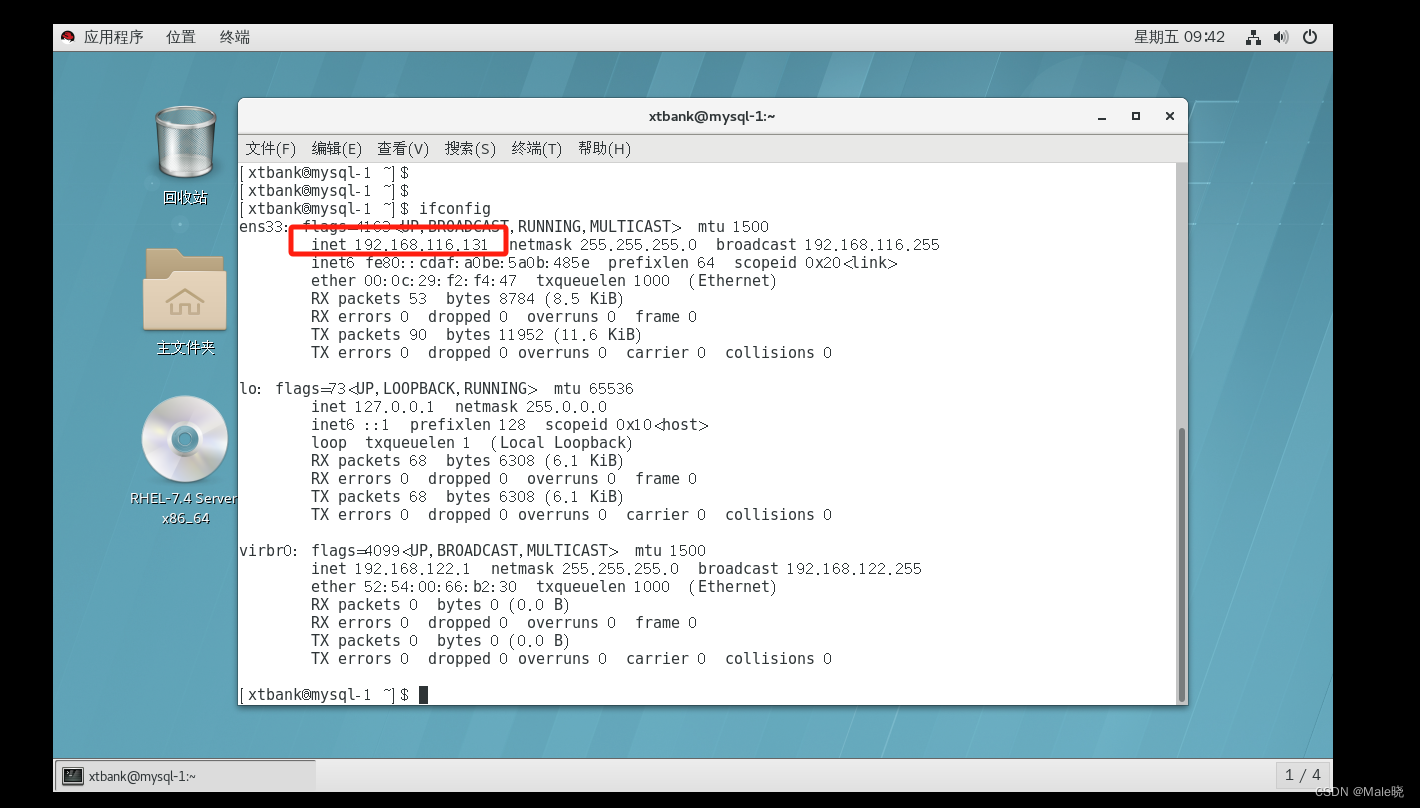This screenshot has height=808, width=1420.
Task: Open the 编辑(E) menu in the terminal
Action: pyautogui.click(x=336, y=148)
